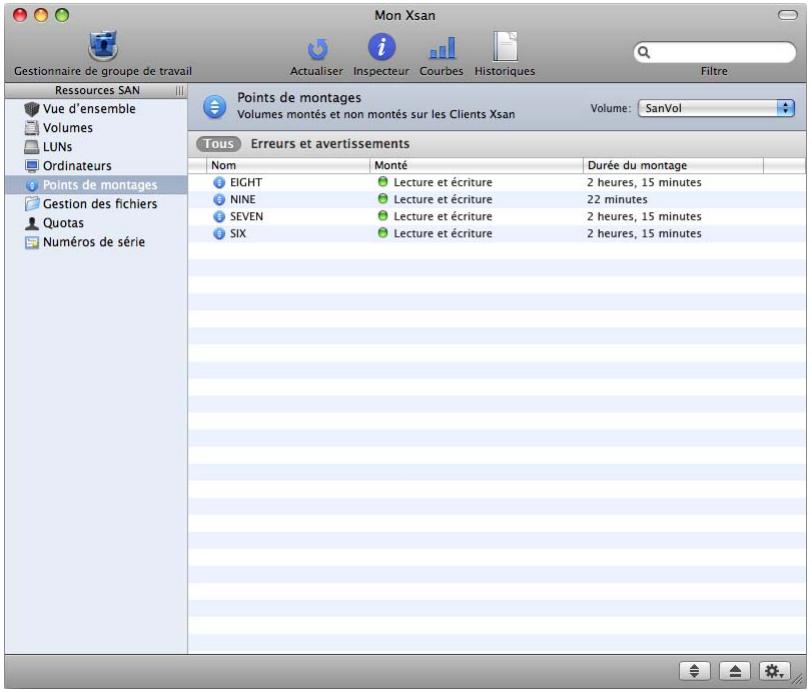Click the magnifier icon in the filter field

click(x=644, y=52)
